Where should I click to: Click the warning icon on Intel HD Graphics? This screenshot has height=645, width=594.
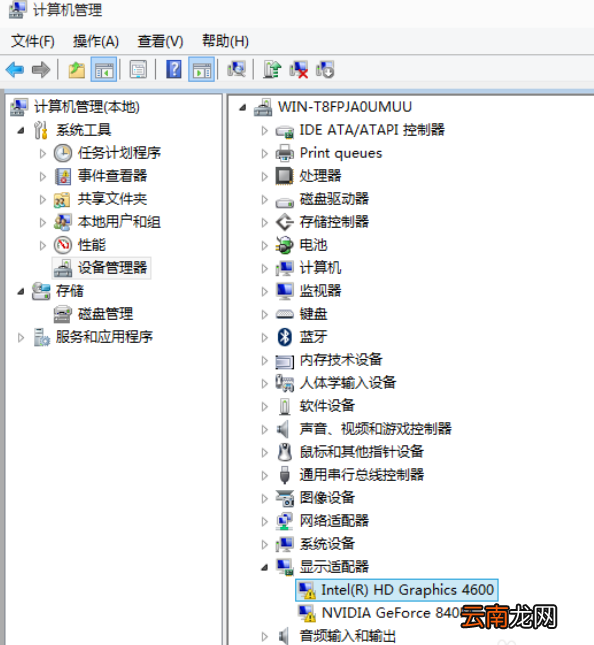tap(307, 590)
